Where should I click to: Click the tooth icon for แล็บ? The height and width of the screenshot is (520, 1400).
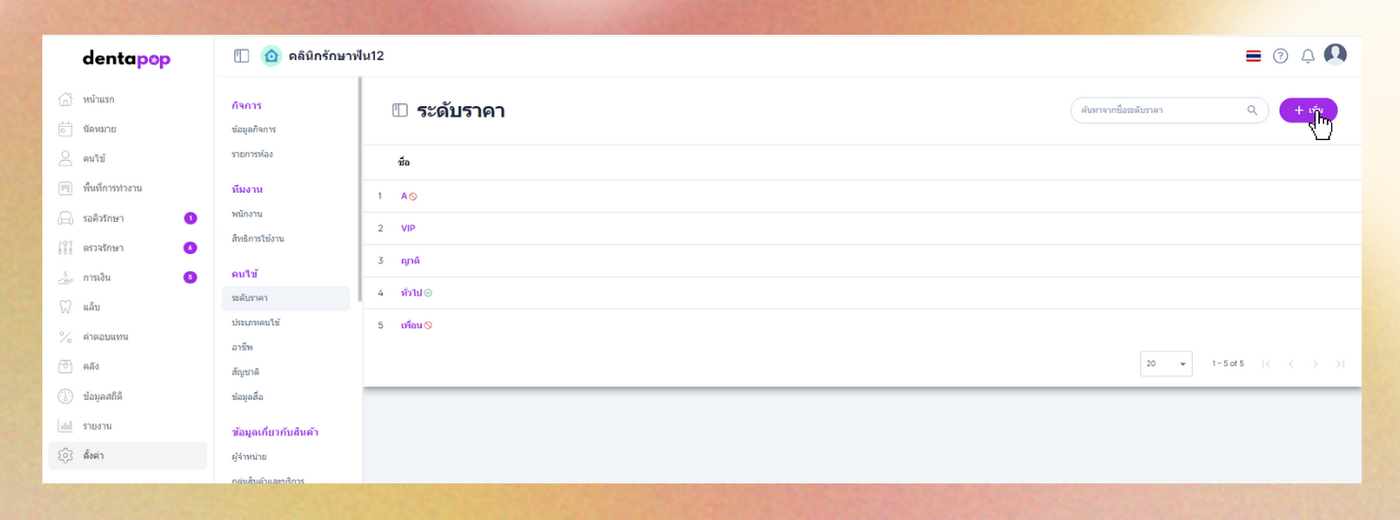point(66,307)
